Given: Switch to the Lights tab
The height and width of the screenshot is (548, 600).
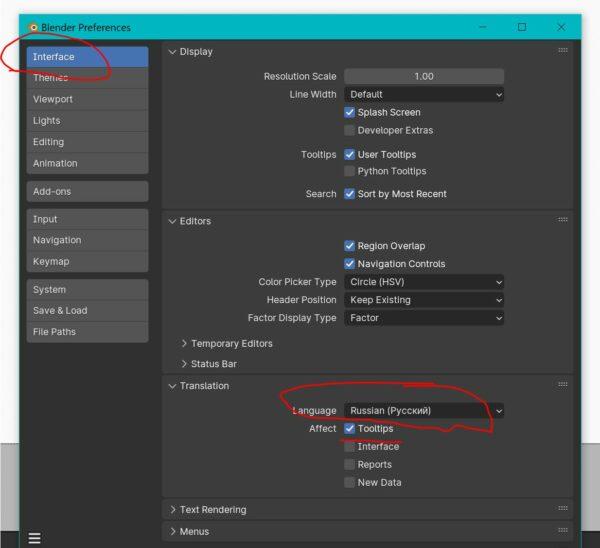Looking at the screenshot, I should (88, 121).
